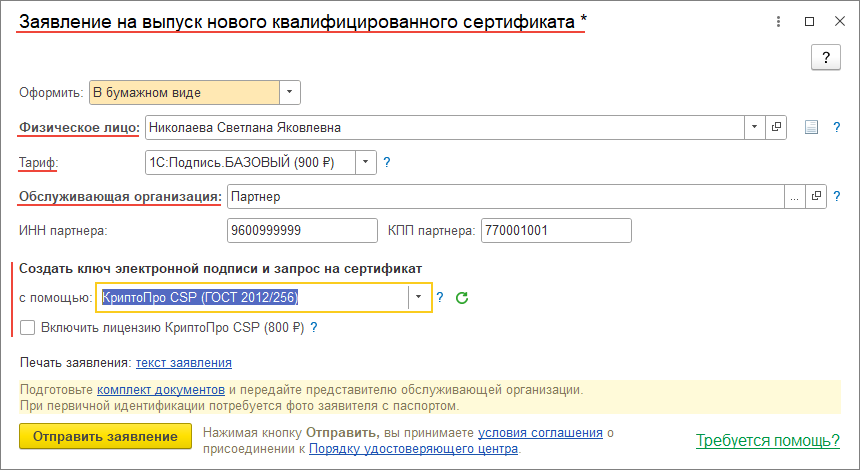This screenshot has width=860, height=470.
Task: Click the ellipsis button in Обслуживающая организация
Action: pyautogui.click(x=794, y=196)
